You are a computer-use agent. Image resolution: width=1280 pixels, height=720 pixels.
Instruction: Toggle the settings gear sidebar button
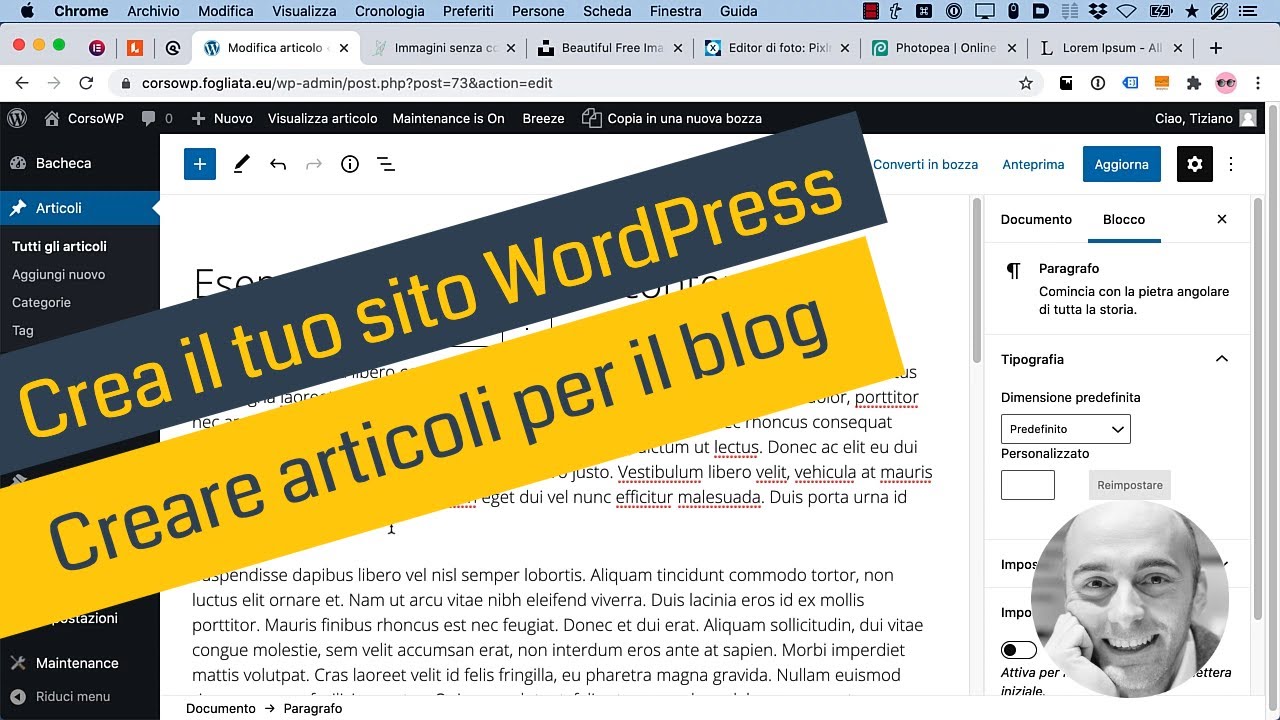tap(1195, 164)
